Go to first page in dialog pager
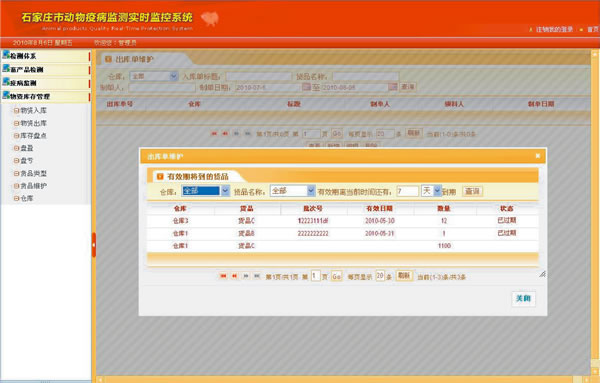 (223, 276)
